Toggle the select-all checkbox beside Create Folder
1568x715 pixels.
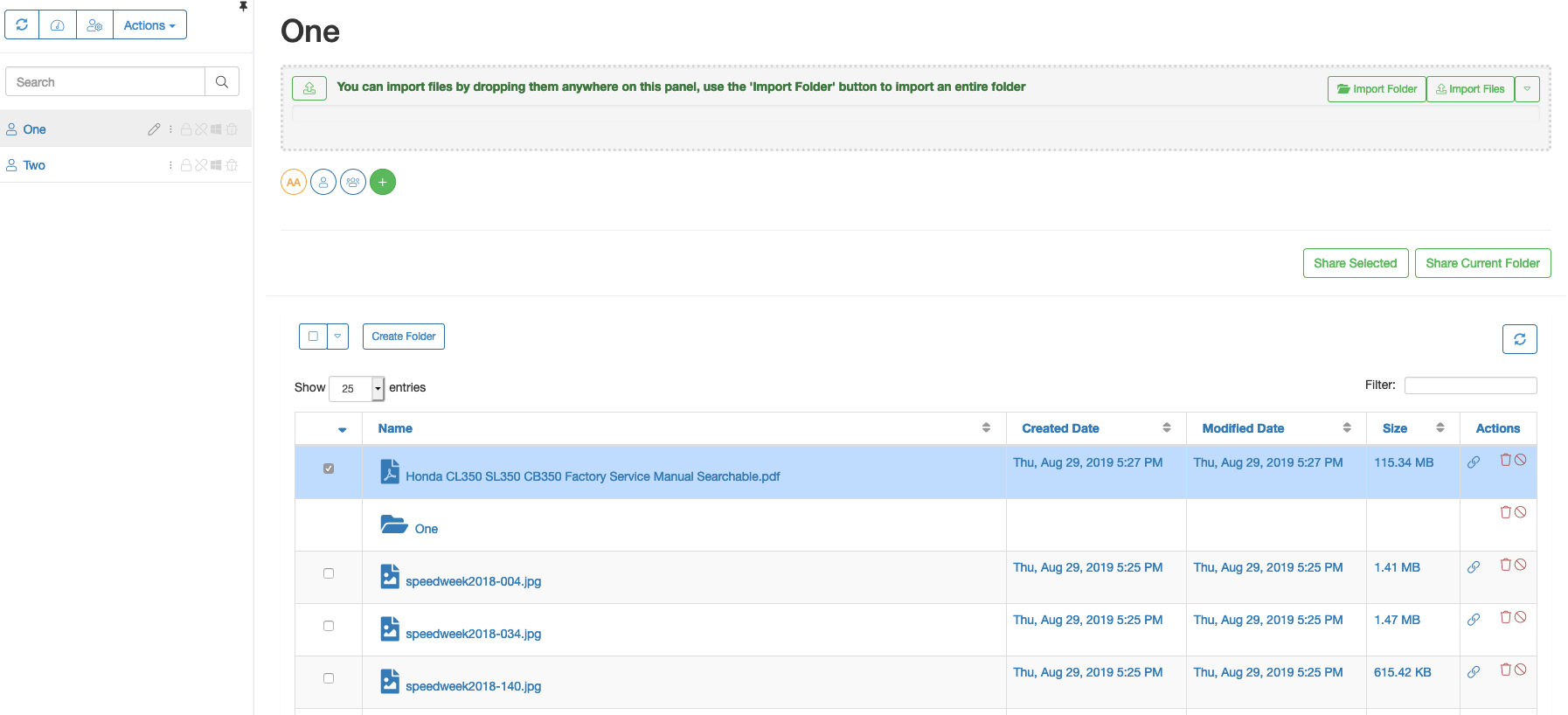point(313,337)
